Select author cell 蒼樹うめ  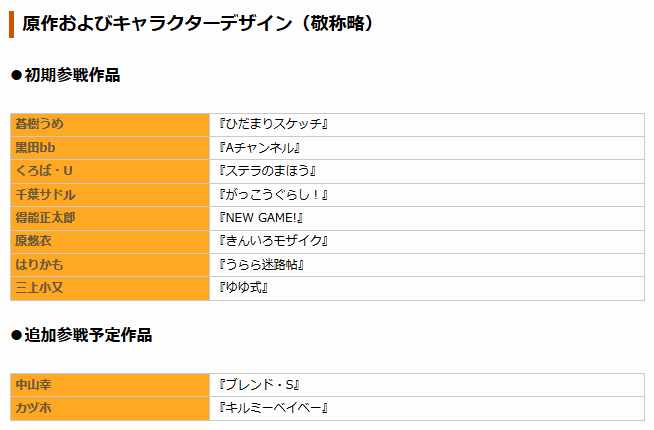coord(110,125)
